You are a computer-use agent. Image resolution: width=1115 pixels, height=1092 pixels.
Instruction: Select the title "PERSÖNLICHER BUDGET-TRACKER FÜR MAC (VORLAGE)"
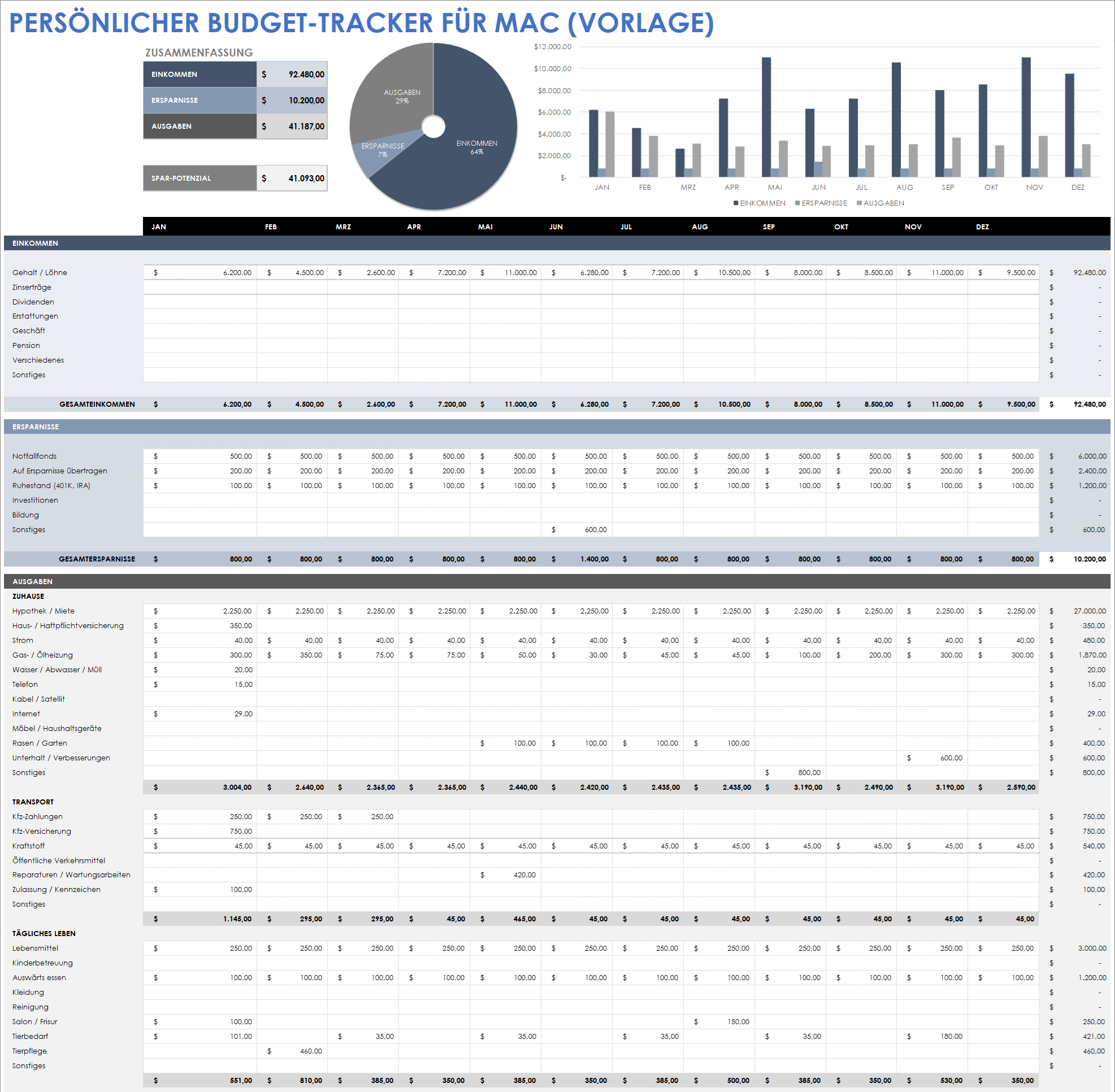click(362, 24)
